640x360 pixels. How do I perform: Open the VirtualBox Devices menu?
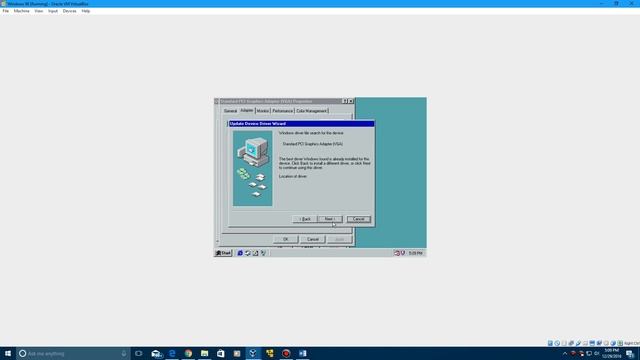point(69,11)
